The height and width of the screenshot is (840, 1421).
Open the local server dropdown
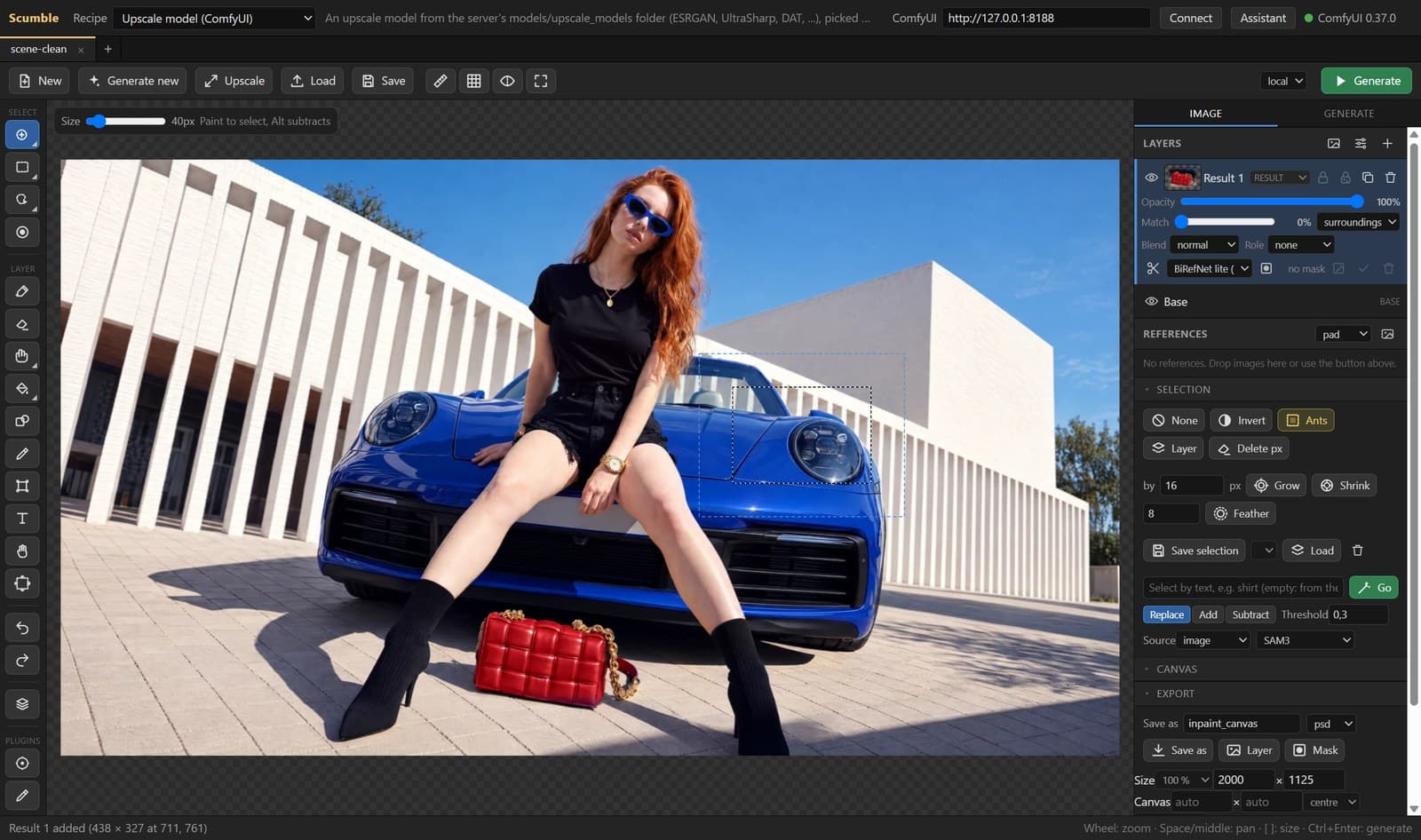click(1284, 81)
